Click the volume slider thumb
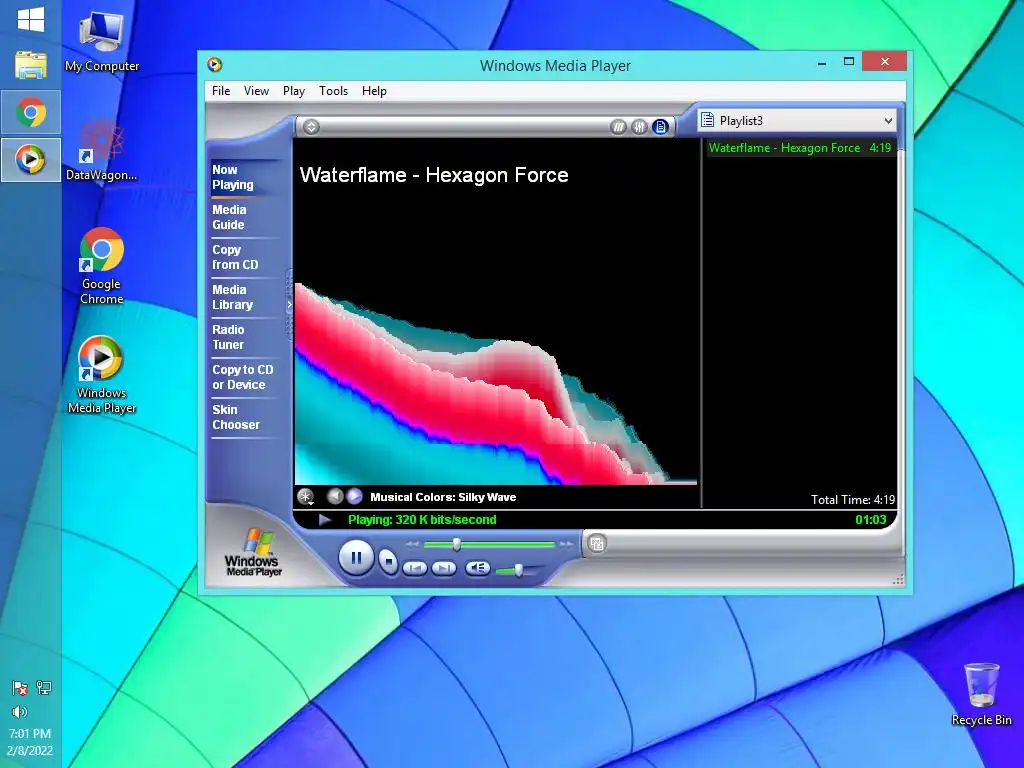 point(519,570)
